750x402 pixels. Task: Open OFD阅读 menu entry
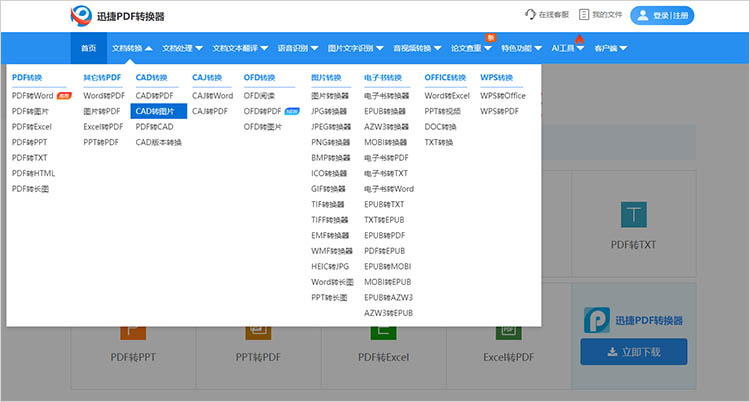[259, 96]
